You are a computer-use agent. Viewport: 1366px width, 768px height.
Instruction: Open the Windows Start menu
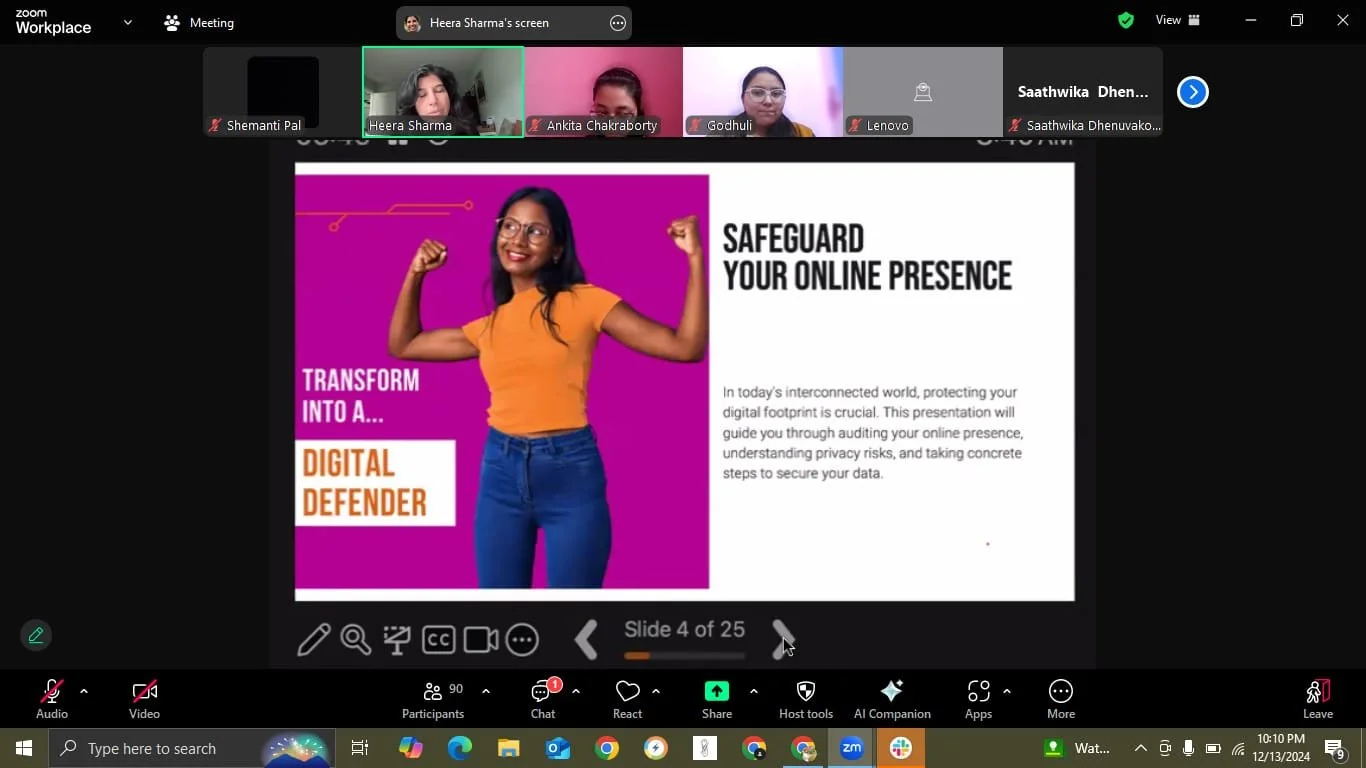pyautogui.click(x=24, y=748)
